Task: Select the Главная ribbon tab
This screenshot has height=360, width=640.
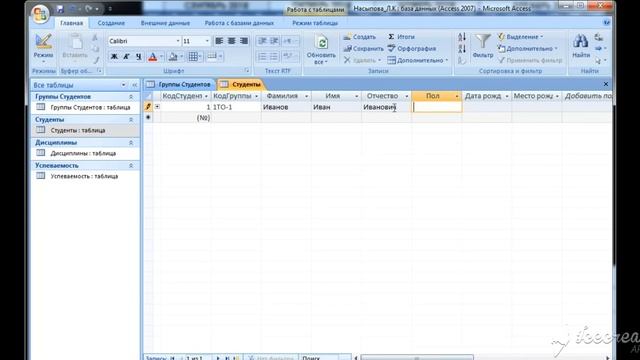Action: click(x=71, y=23)
